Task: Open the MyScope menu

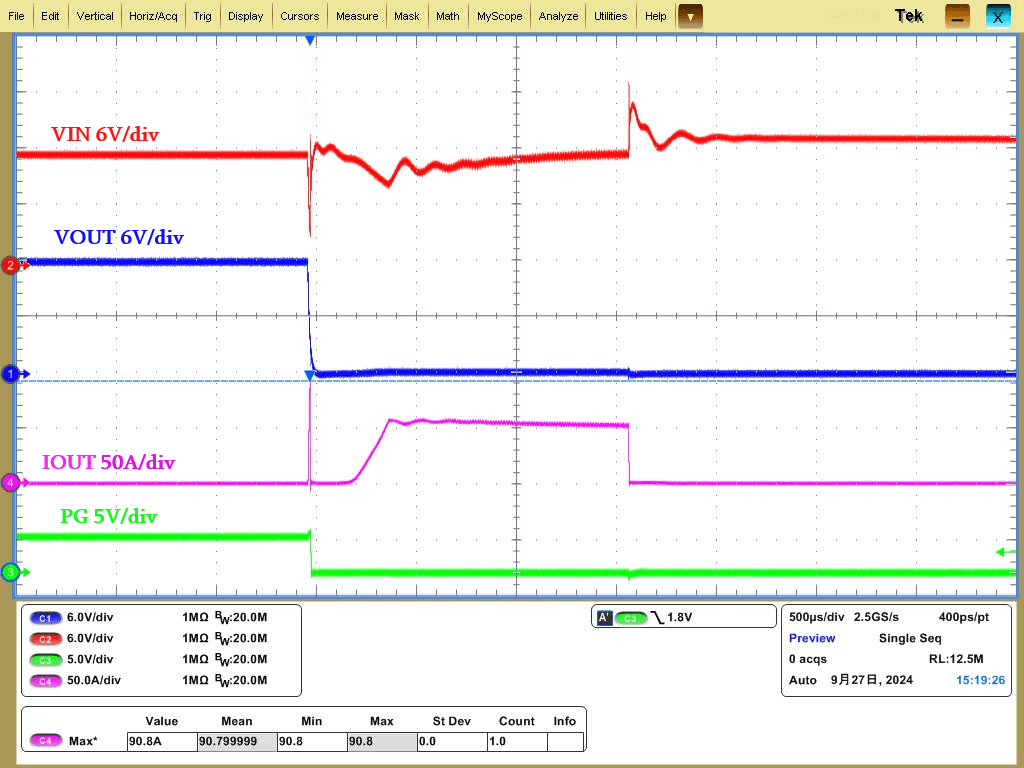Action: click(499, 16)
